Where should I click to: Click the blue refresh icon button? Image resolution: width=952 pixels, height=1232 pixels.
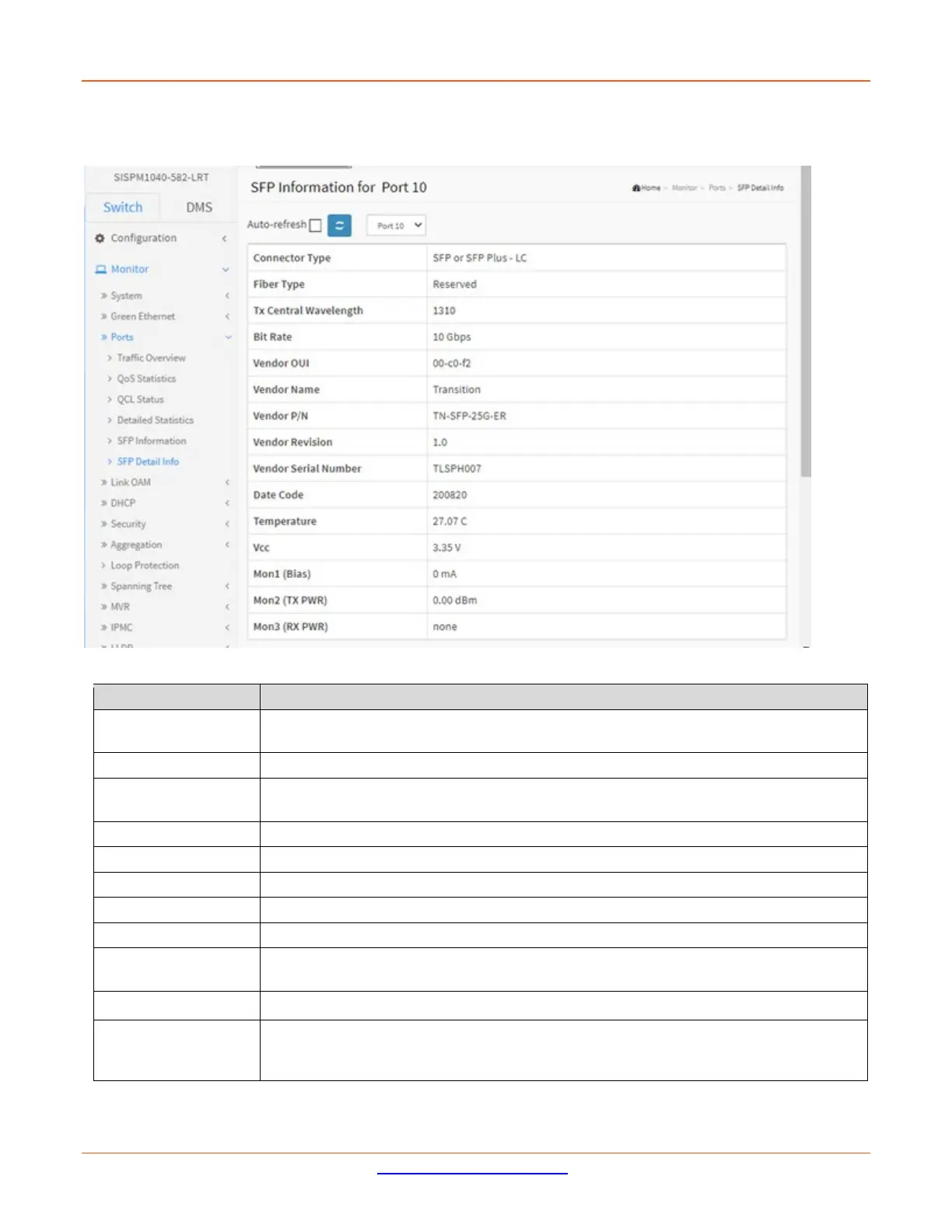pos(339,226)
